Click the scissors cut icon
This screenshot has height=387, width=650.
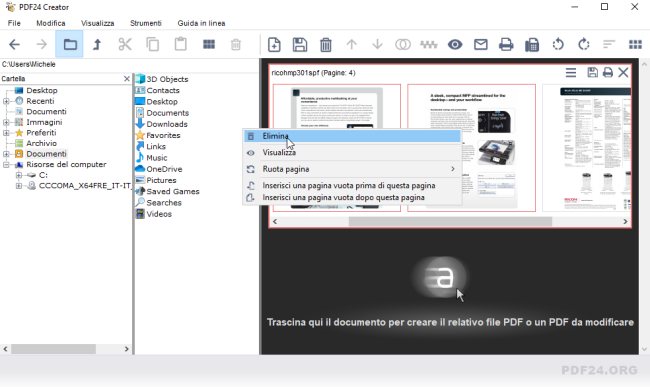[125, 44]
